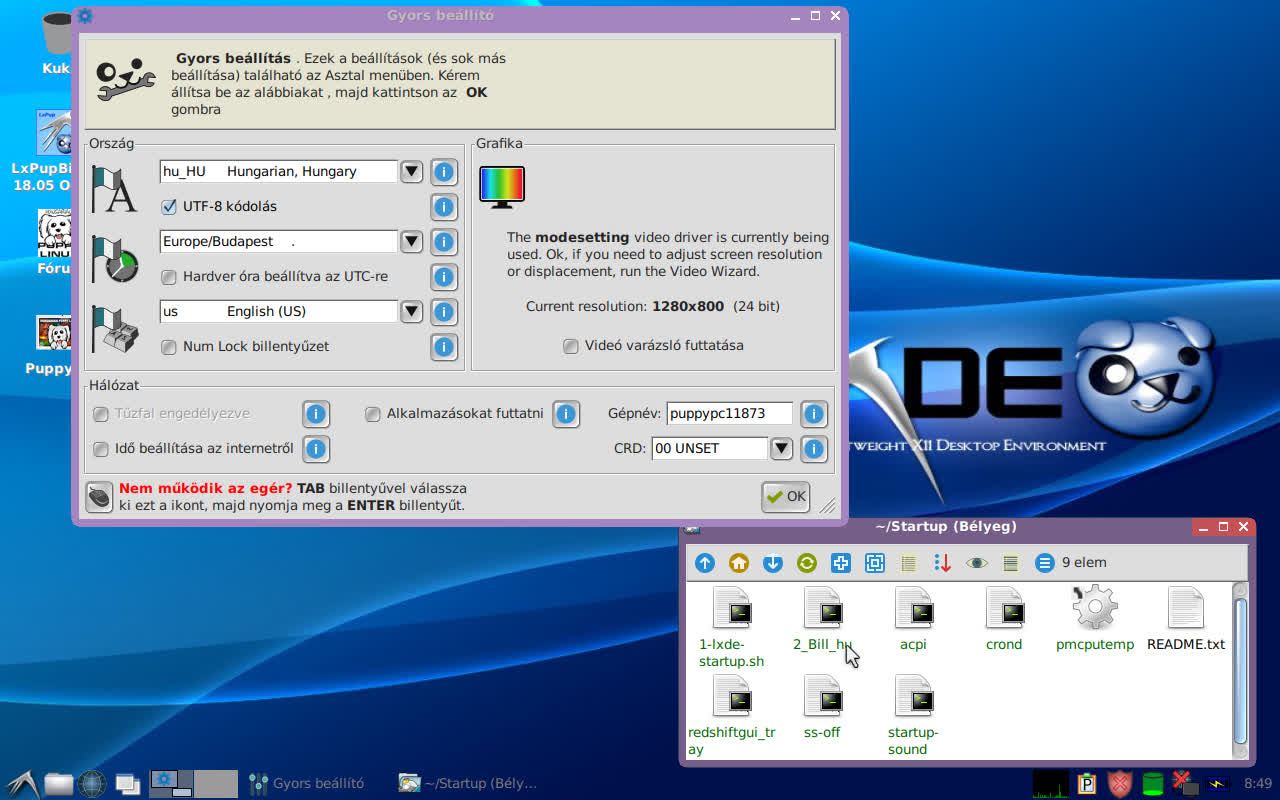The image size is (1280, 800).
Task: Click info button beside keyboard layout dropdown
Action: tap(444, 312)
